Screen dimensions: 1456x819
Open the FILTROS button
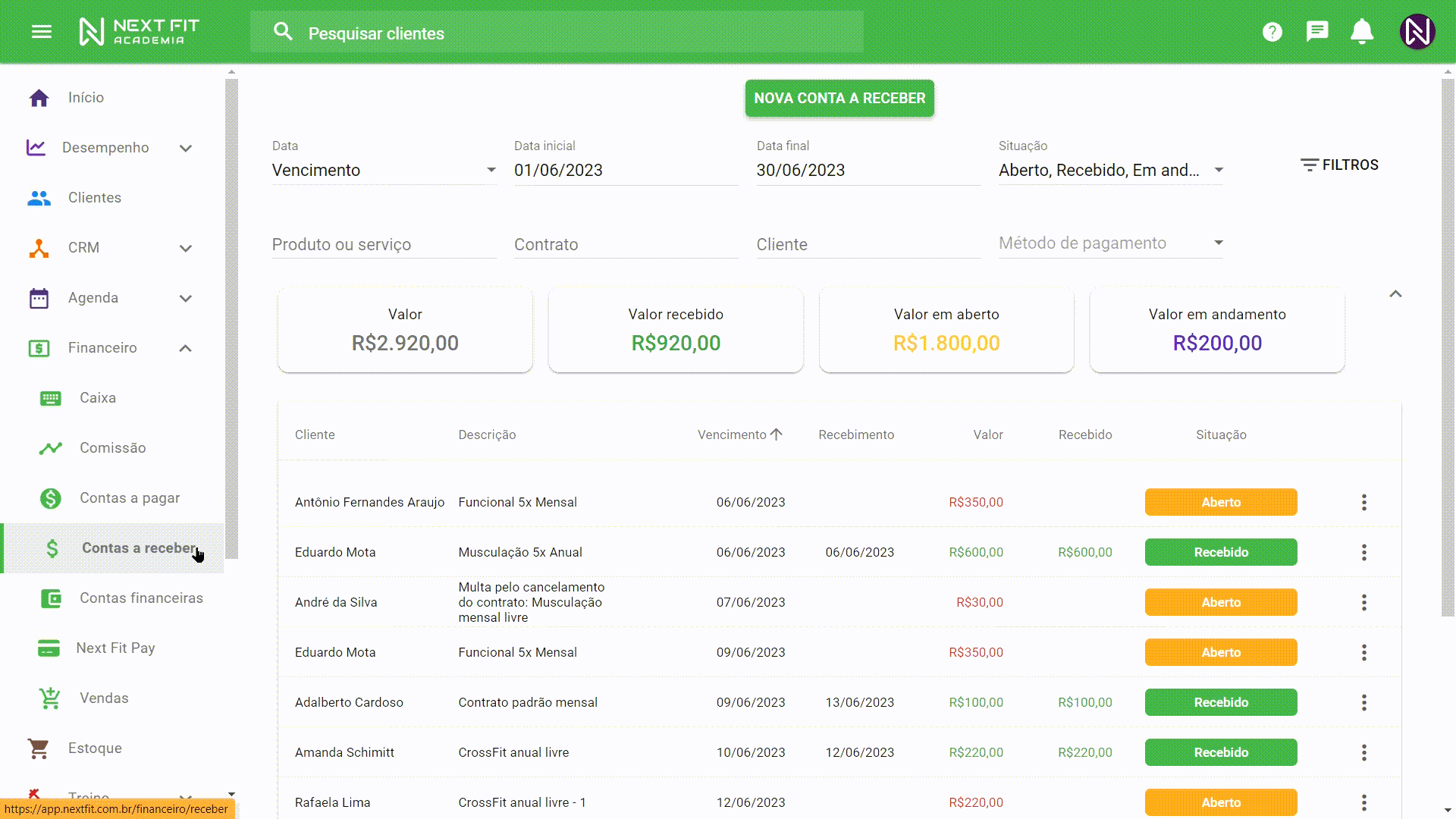(x=1339, y=165)
